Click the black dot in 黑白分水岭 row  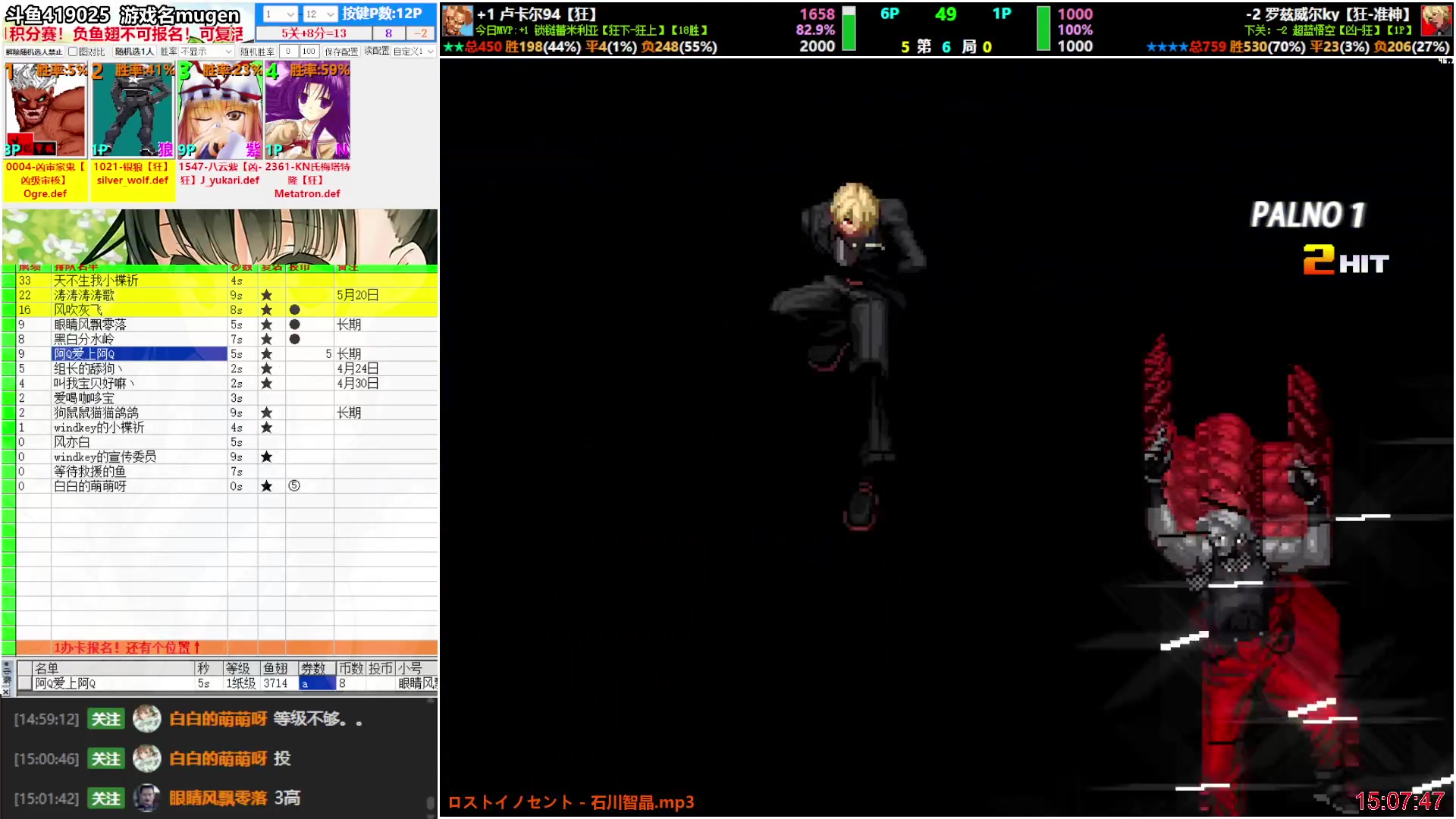pyautogui.click(x=294, y=339)
